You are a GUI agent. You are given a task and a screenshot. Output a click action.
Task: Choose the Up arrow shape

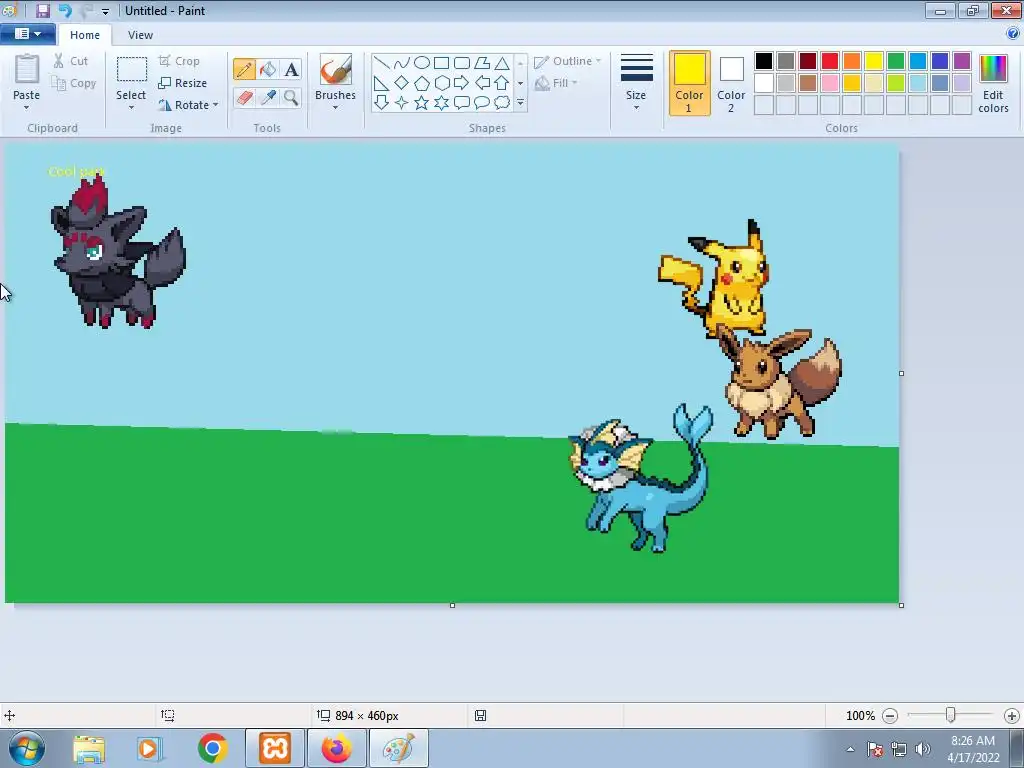tap(502, 83)
